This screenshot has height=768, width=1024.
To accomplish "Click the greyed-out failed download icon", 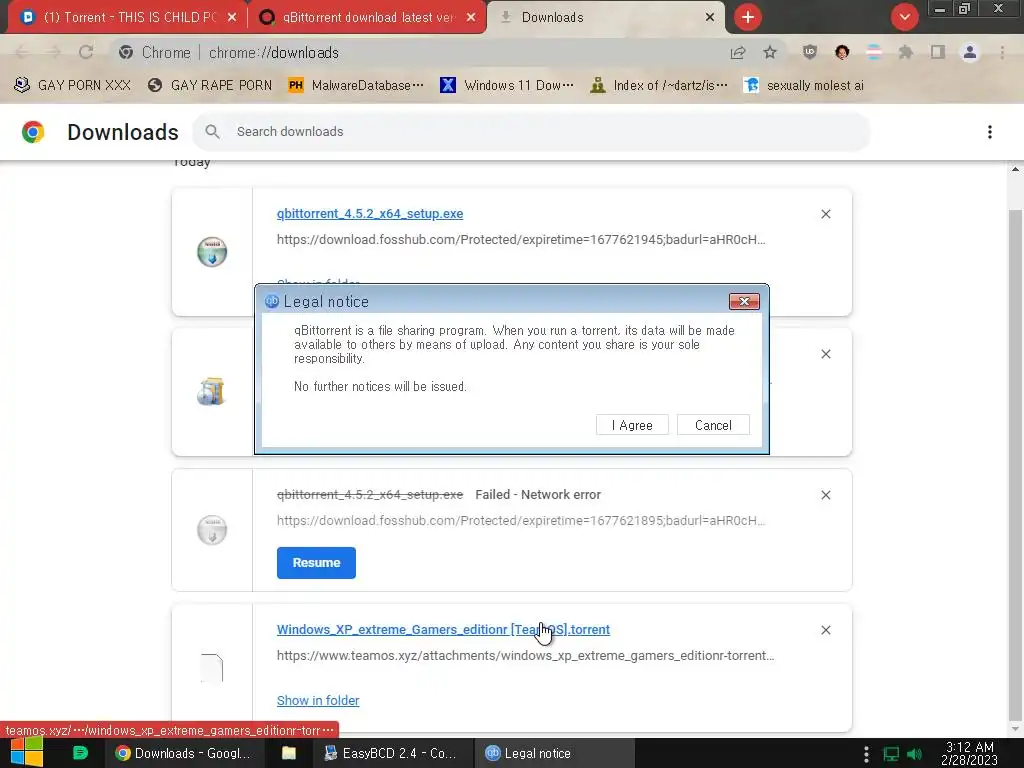I will pos(212,530).
